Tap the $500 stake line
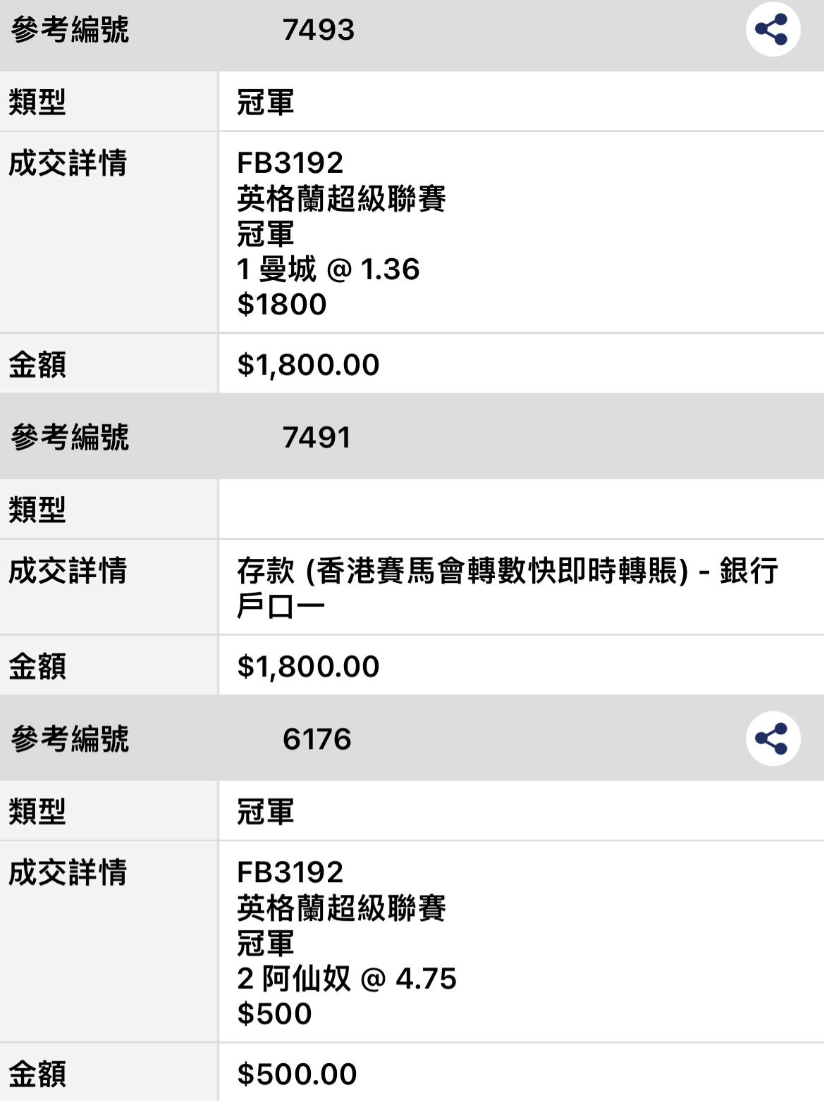The image size is (824, 1101). pos(274,1013)
